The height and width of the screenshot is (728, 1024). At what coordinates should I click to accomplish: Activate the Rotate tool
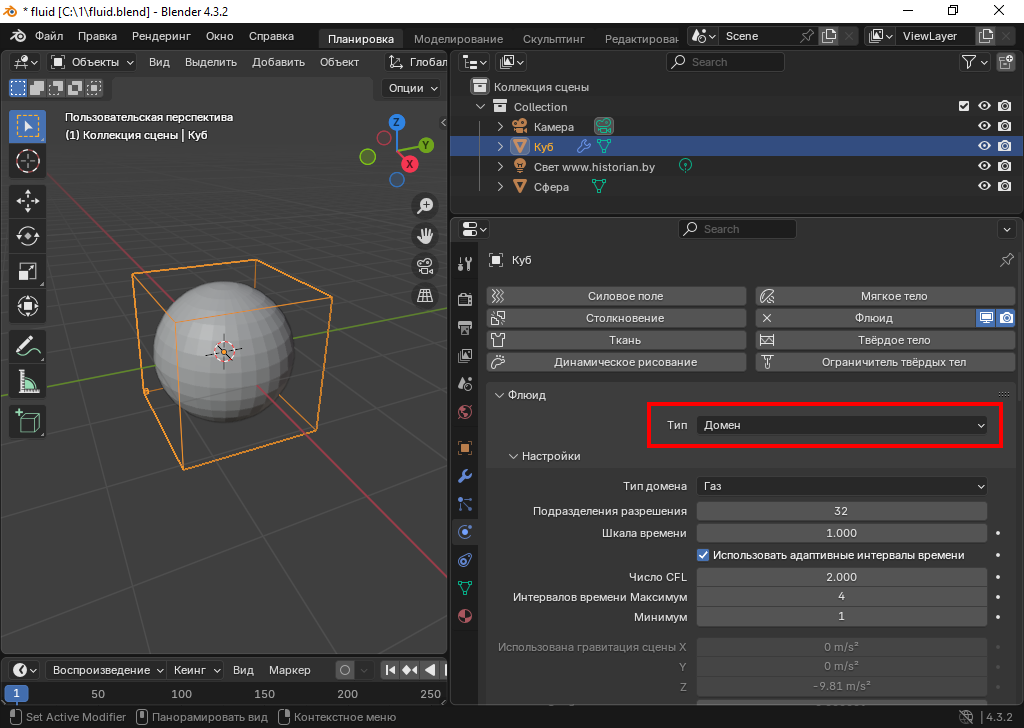pyautogui.click(x=27, y=236)
